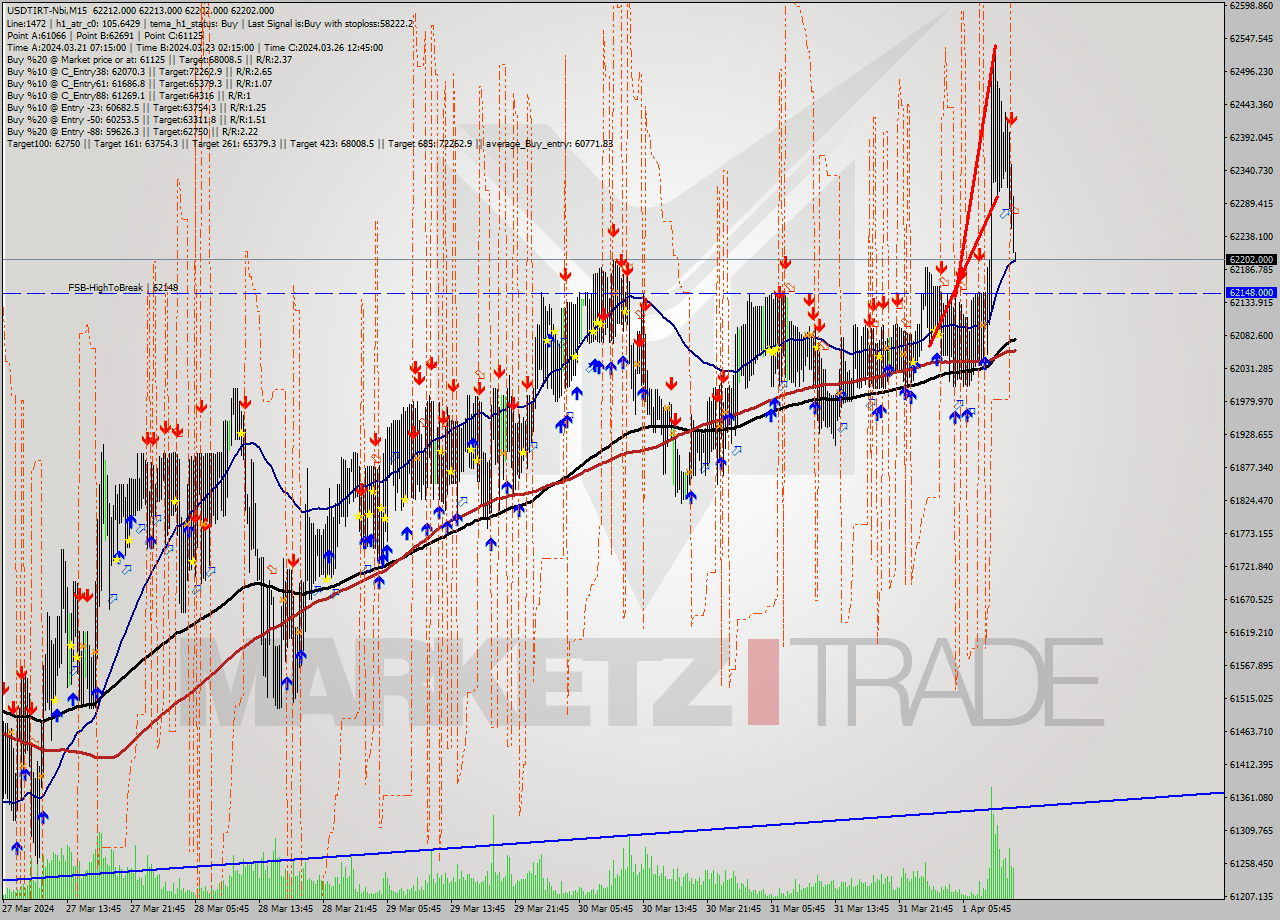The height and width of the screenshot is (920, 1280).
Task: Click the 62392.045 price axis label
Action: 1250,138
